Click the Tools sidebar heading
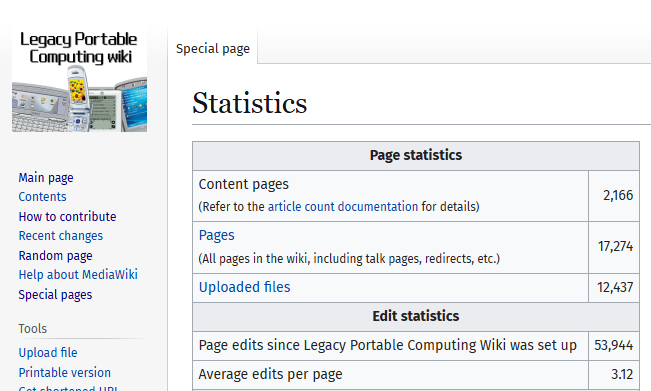 [32, 329]
